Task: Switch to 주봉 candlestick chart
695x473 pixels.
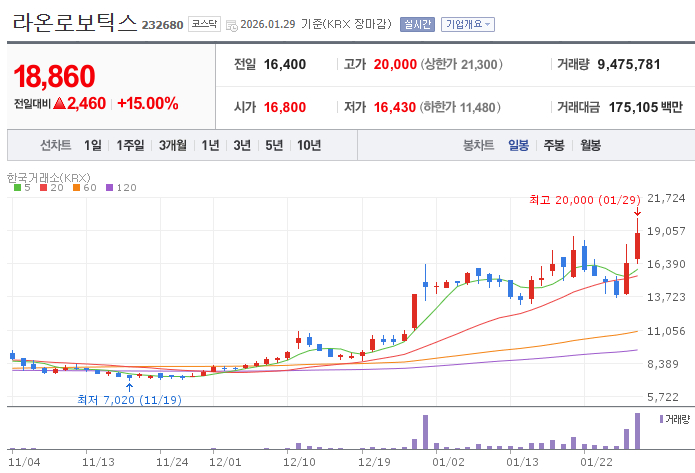Action: [554, 145]
